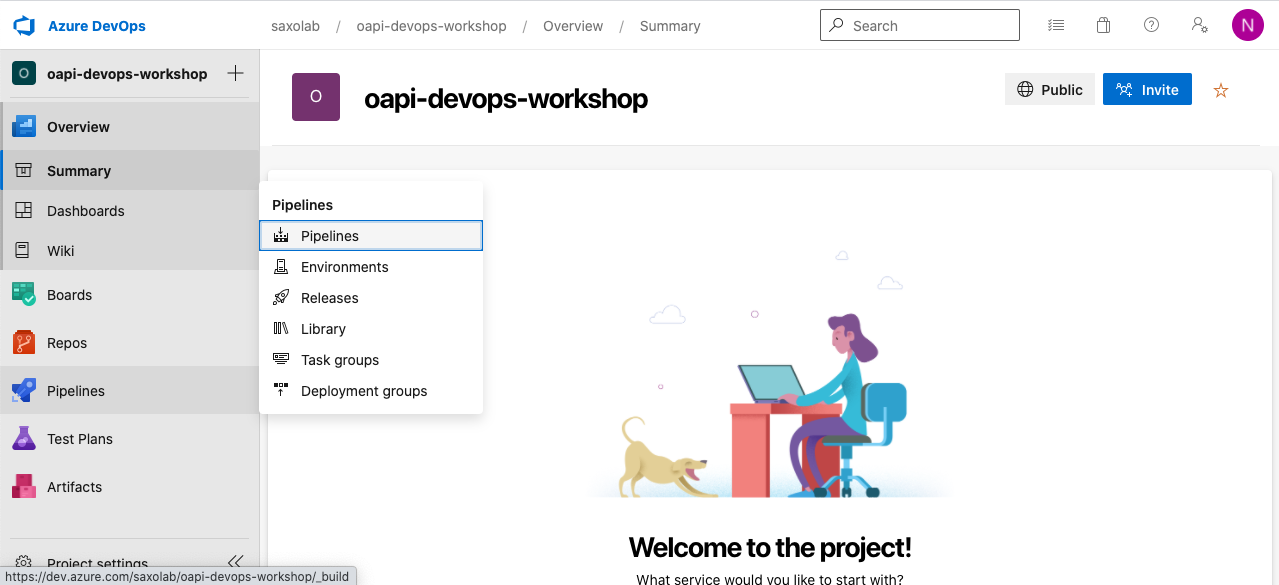The width and height of the screenshot is (1279, 585).
Task: Choose Environments in the flyout menu
Action: (x=371, y=267)
